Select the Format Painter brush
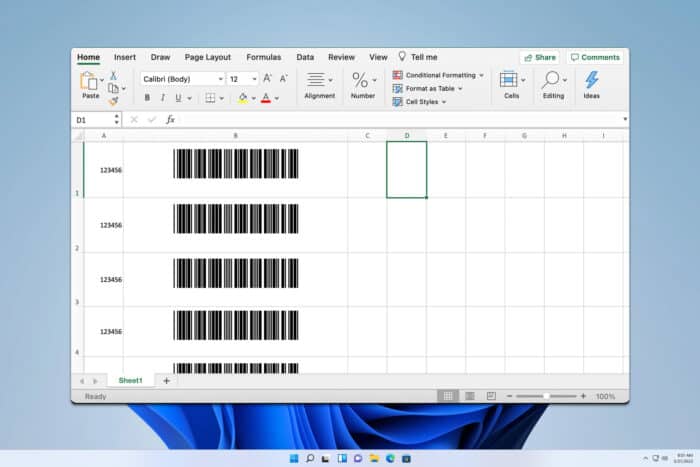This screenshot has height=467, width=700. tap(113, 101)
